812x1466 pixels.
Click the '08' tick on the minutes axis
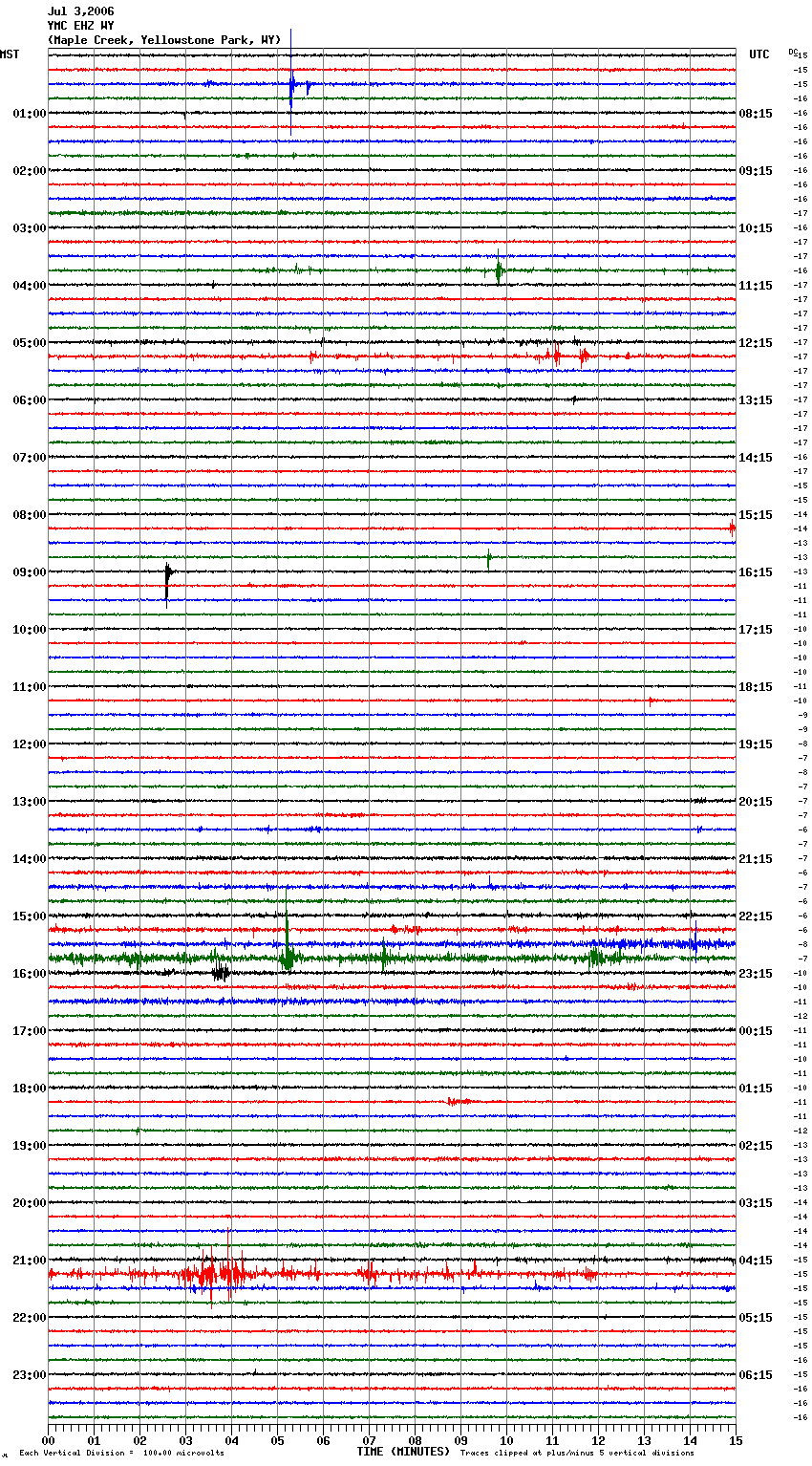pos(416,1440)
